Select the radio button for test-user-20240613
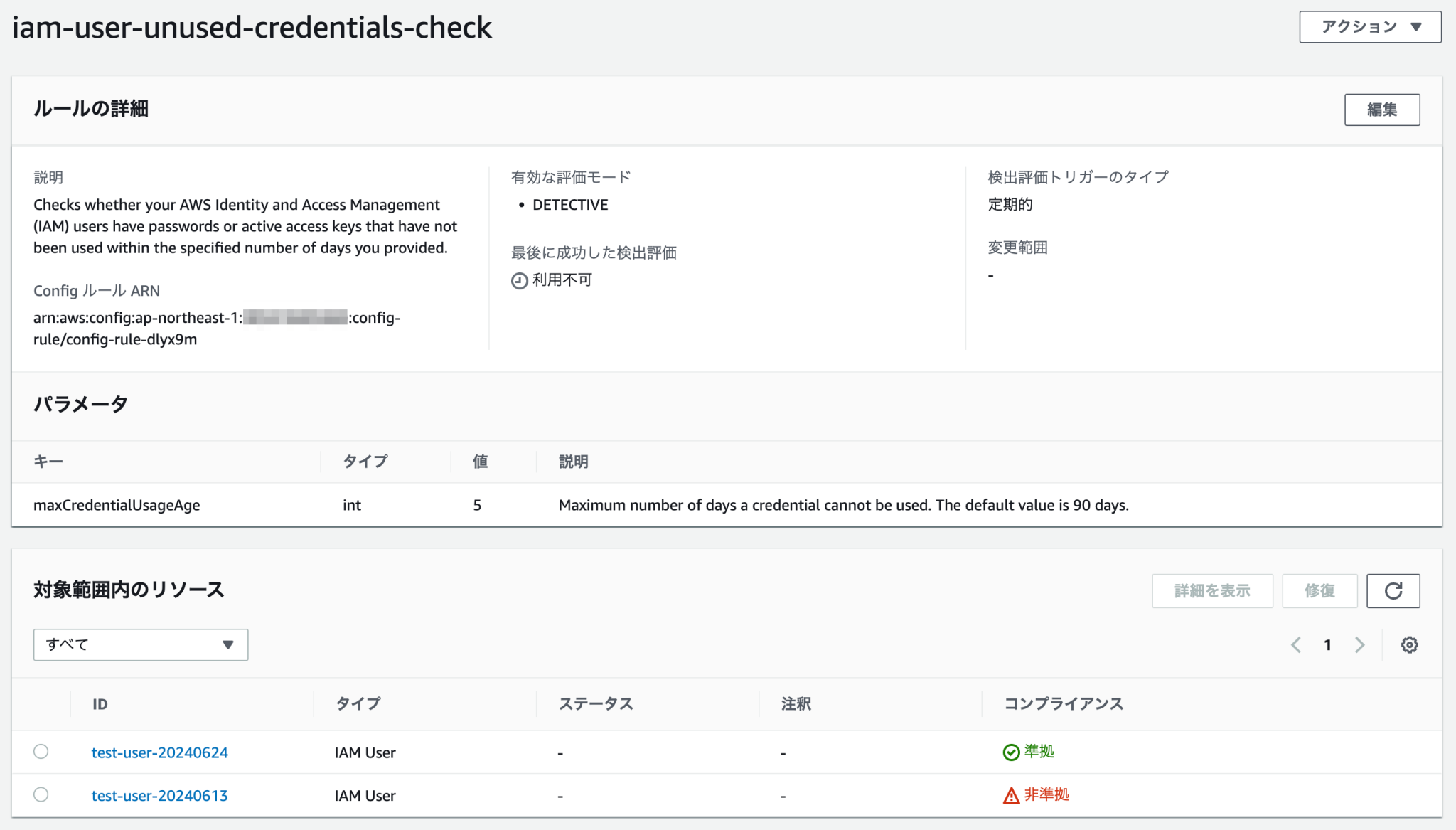 click(41, 795)
